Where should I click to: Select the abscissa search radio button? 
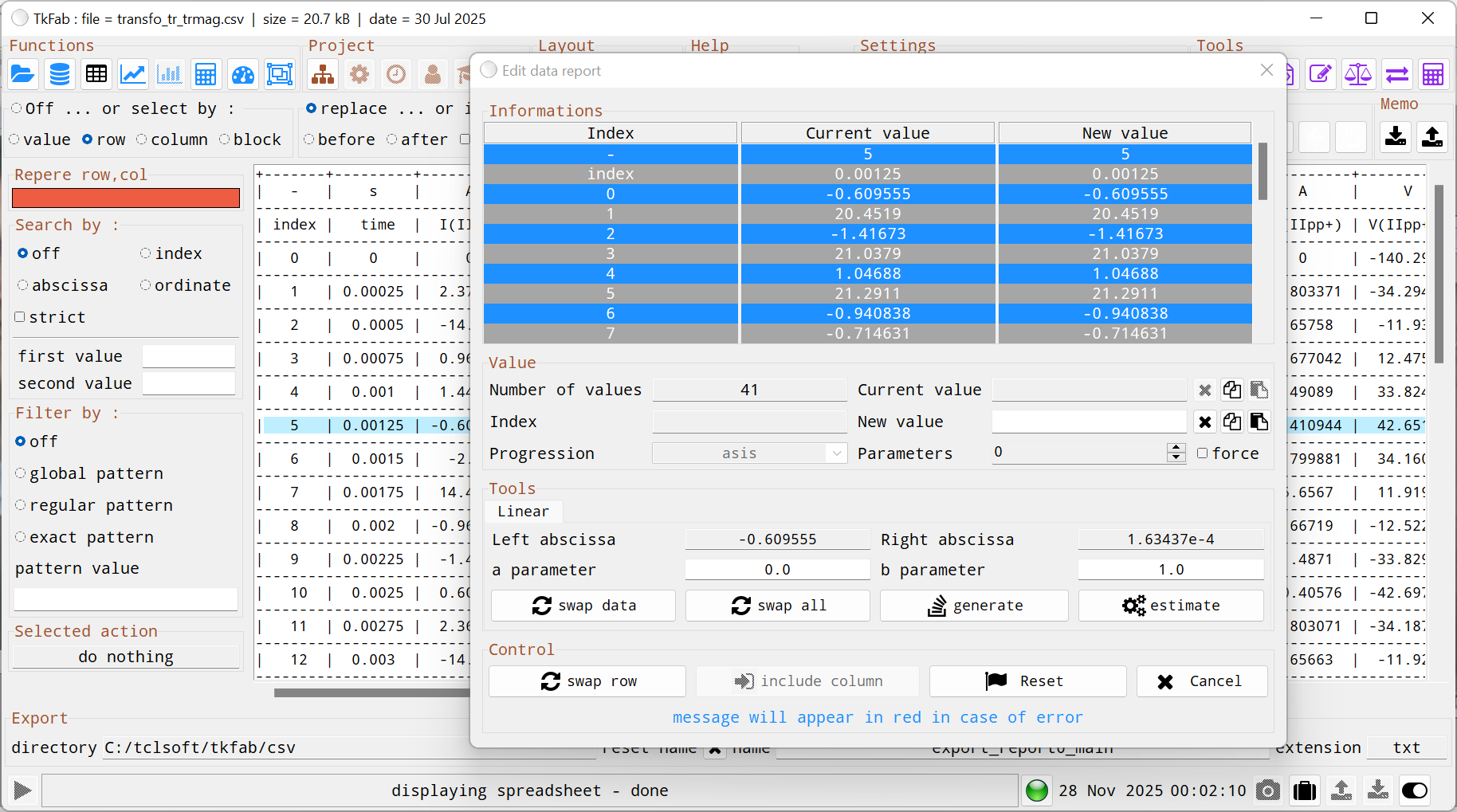coord(21,284)
